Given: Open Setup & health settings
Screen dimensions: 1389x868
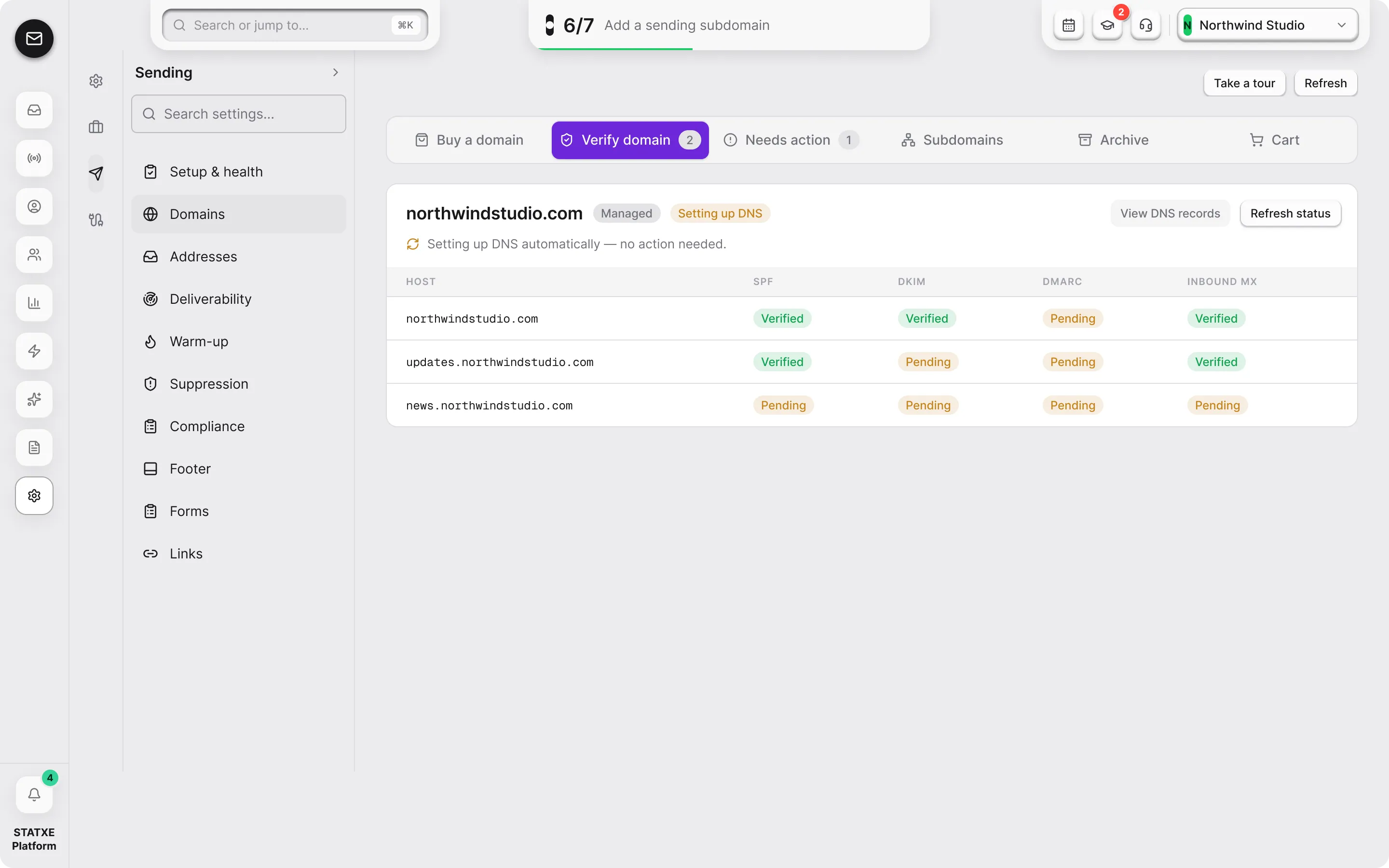Looking at the screenshot, I should coord(238,172).
